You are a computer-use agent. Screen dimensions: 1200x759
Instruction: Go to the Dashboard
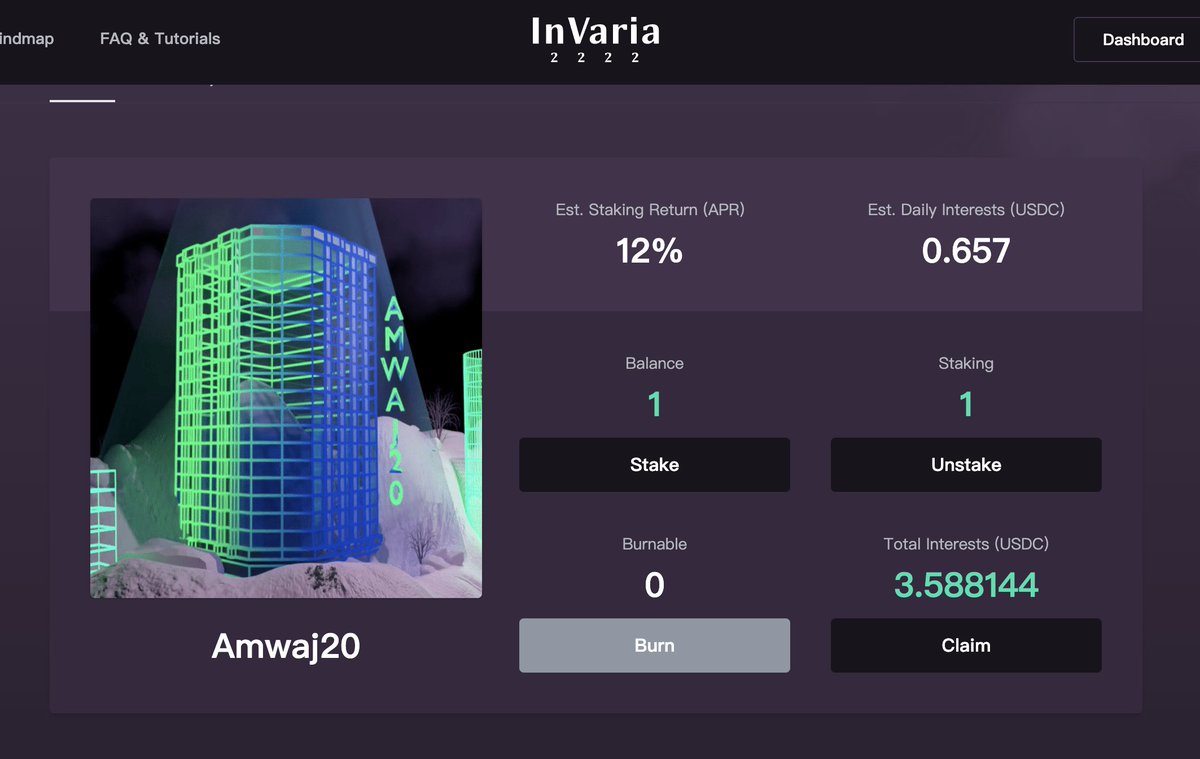point(1143,40)
